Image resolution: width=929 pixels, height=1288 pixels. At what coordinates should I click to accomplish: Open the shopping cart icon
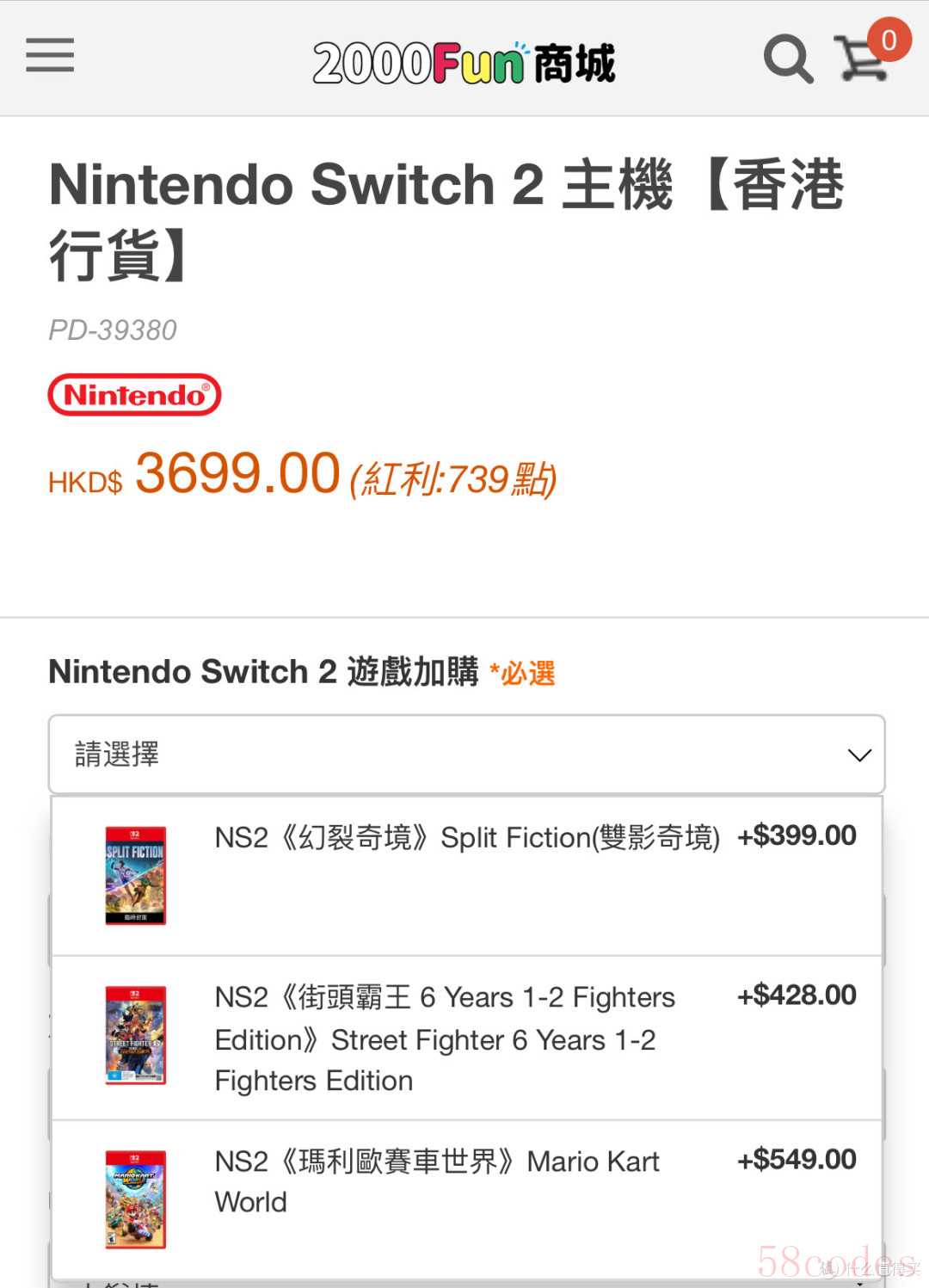(x=860, y=61)
